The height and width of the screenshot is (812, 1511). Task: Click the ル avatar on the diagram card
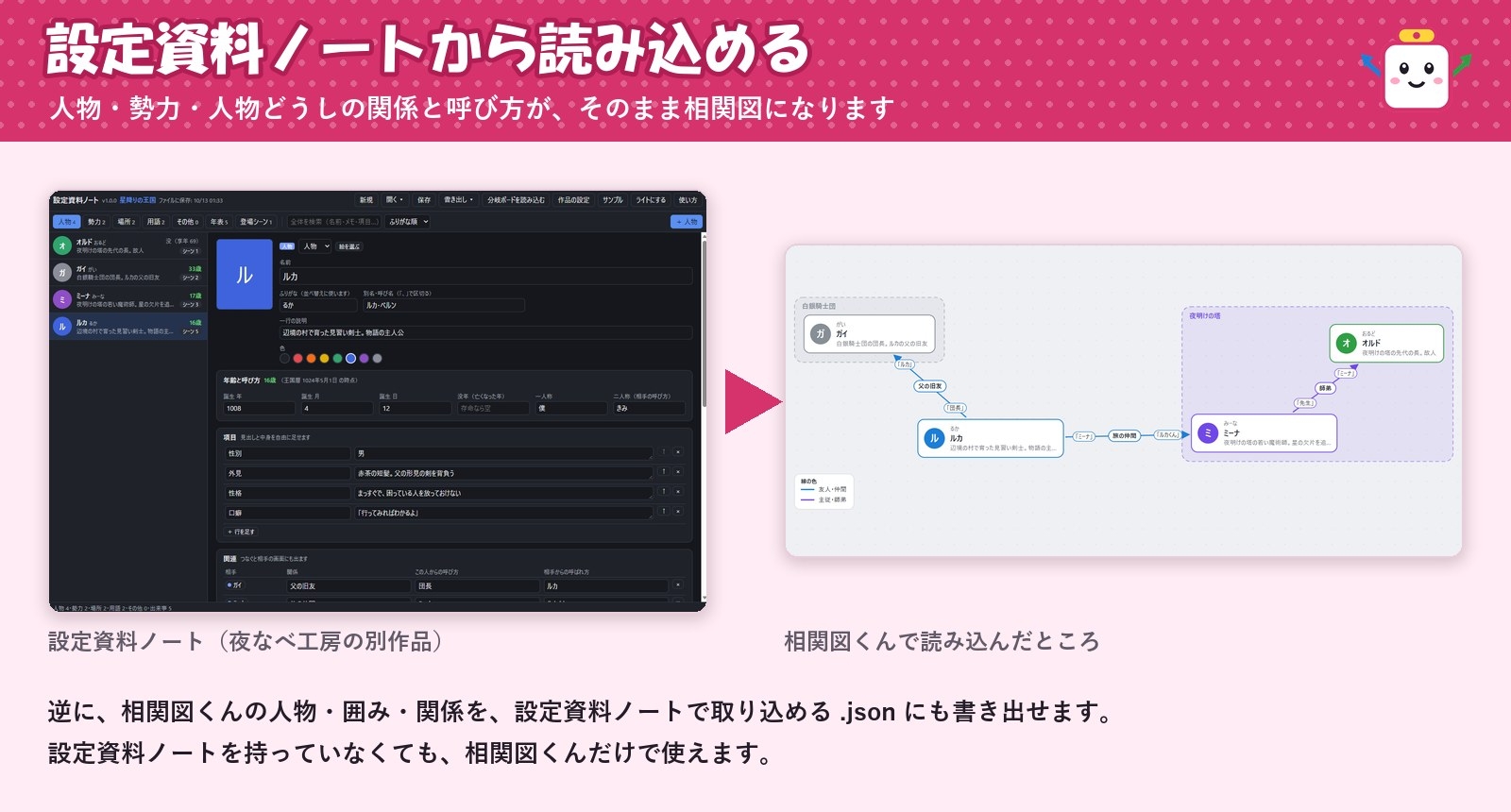[934, 438]
